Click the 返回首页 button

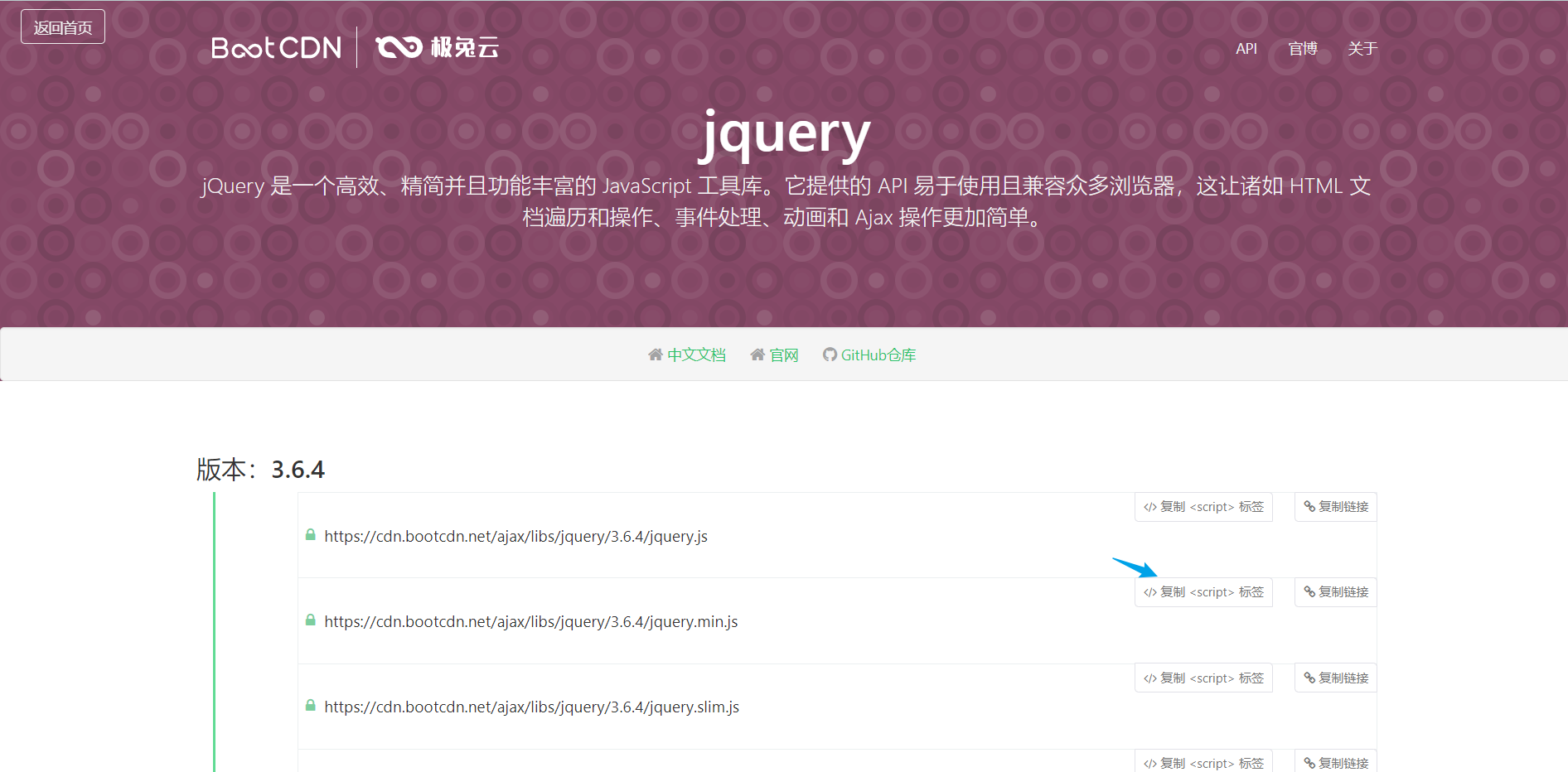[63, 27]
